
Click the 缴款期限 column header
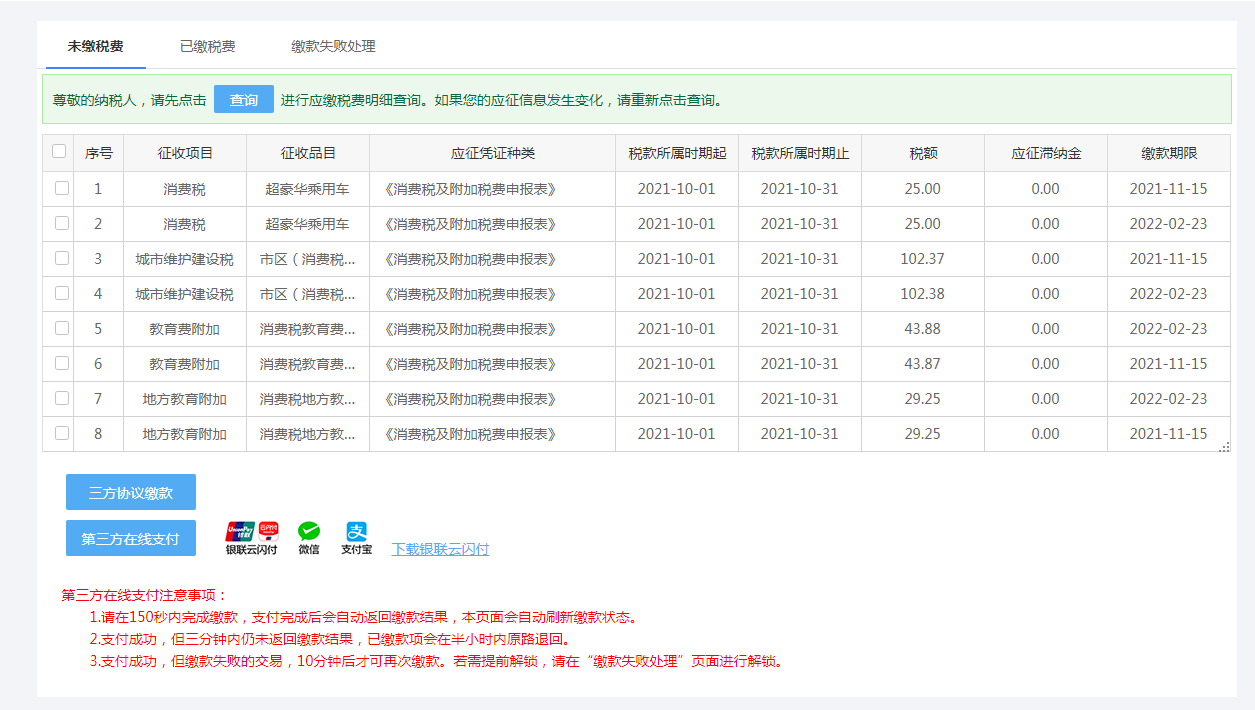point(1169,153)
